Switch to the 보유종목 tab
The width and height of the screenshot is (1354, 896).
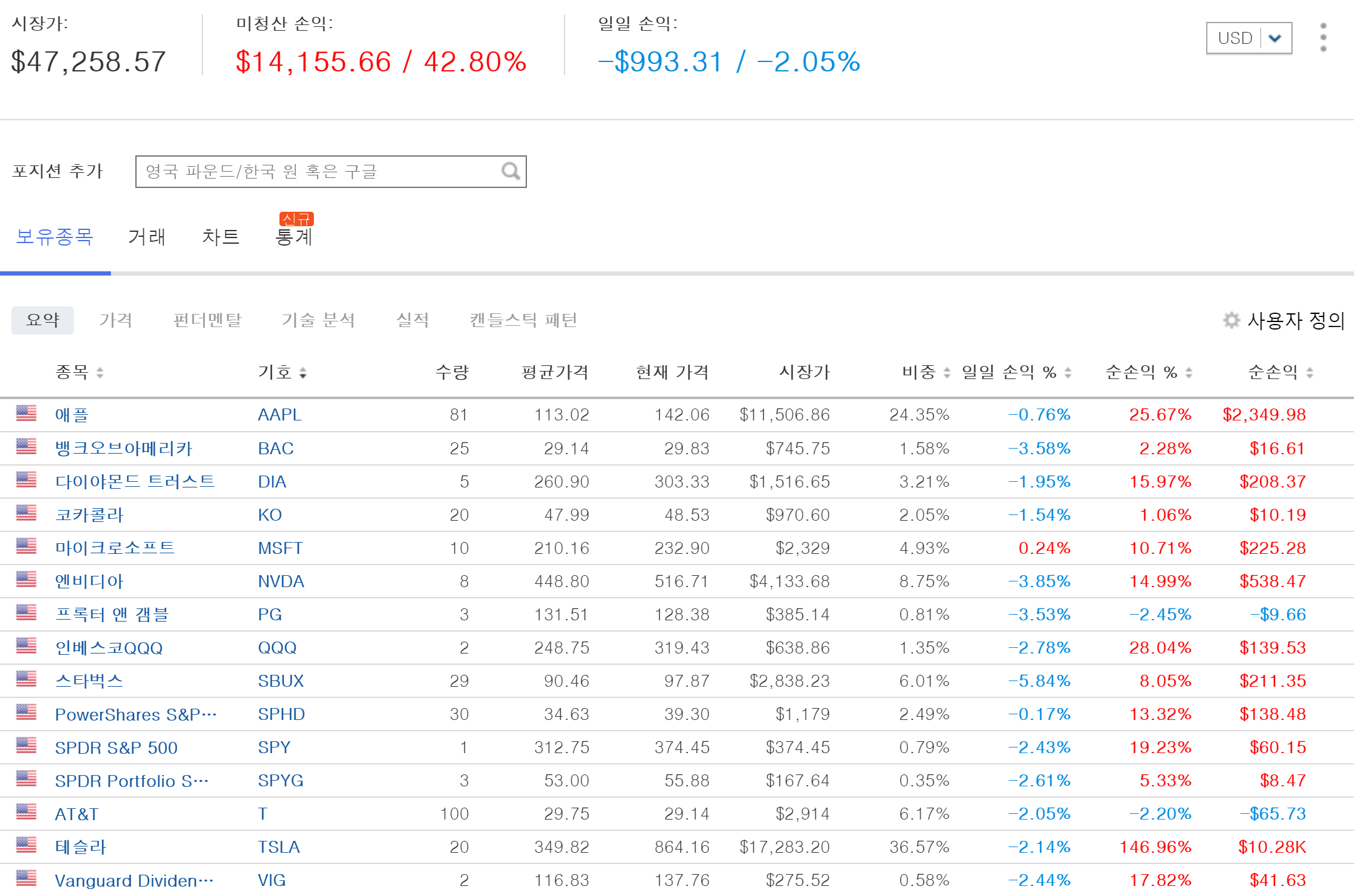tap(55, 236)
